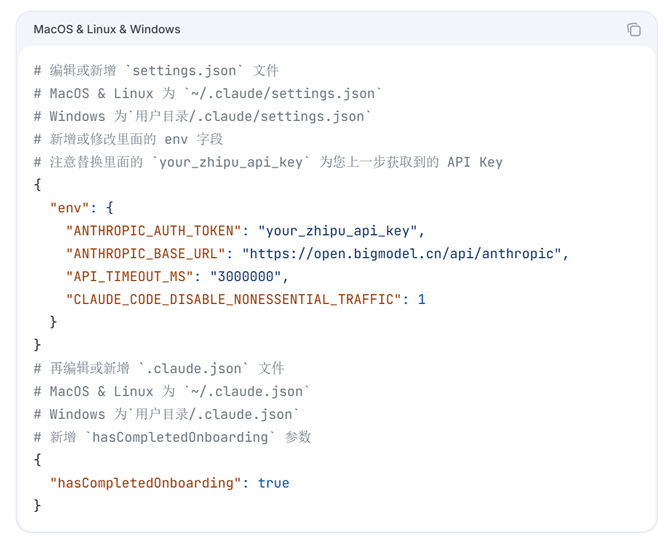Image resolution: width=666 pixels, height=542 pixels.
Task: Click the comment '新增 `hasCompletedOnboarding` 参数'
Action: 172,437
